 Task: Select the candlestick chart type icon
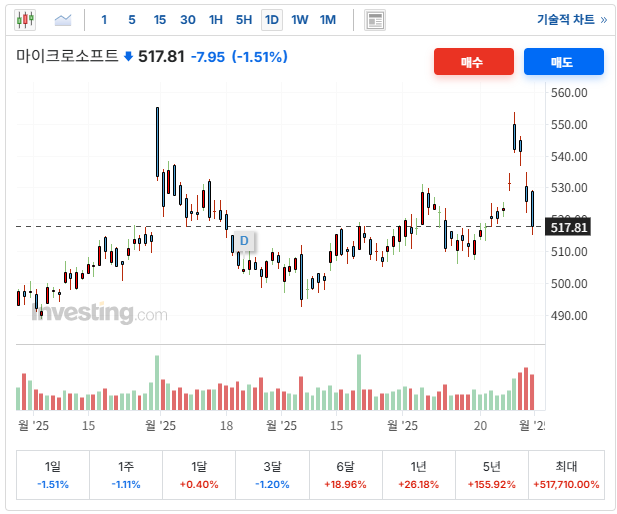[x=25, y=20]
